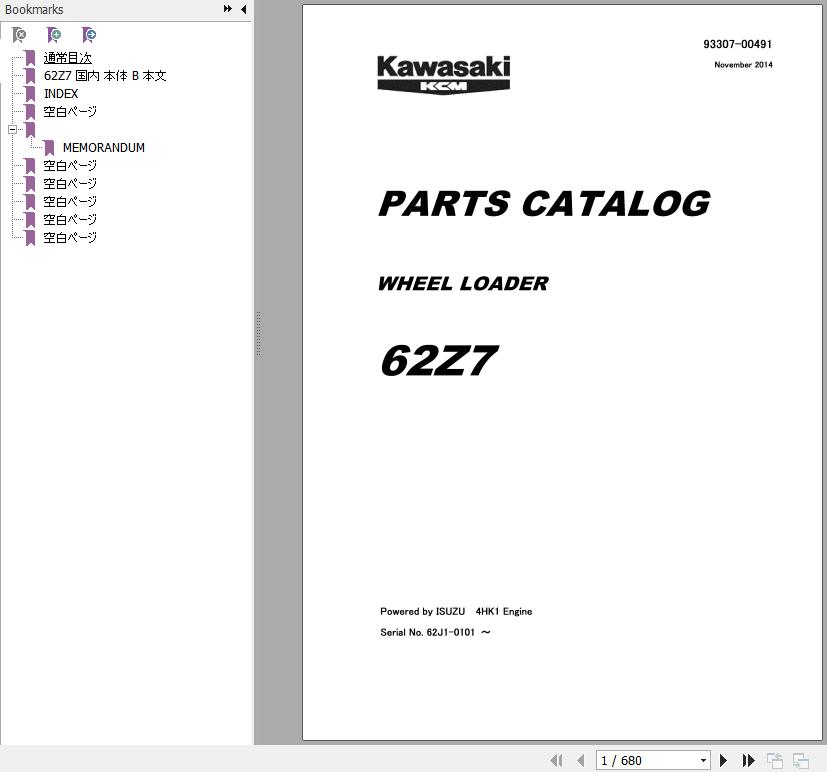The height and width of the screenshot is (772, 827).
Task: Collapse the unnamed bookmark above MEMORANDUM
Action: (x=13, y=129)
